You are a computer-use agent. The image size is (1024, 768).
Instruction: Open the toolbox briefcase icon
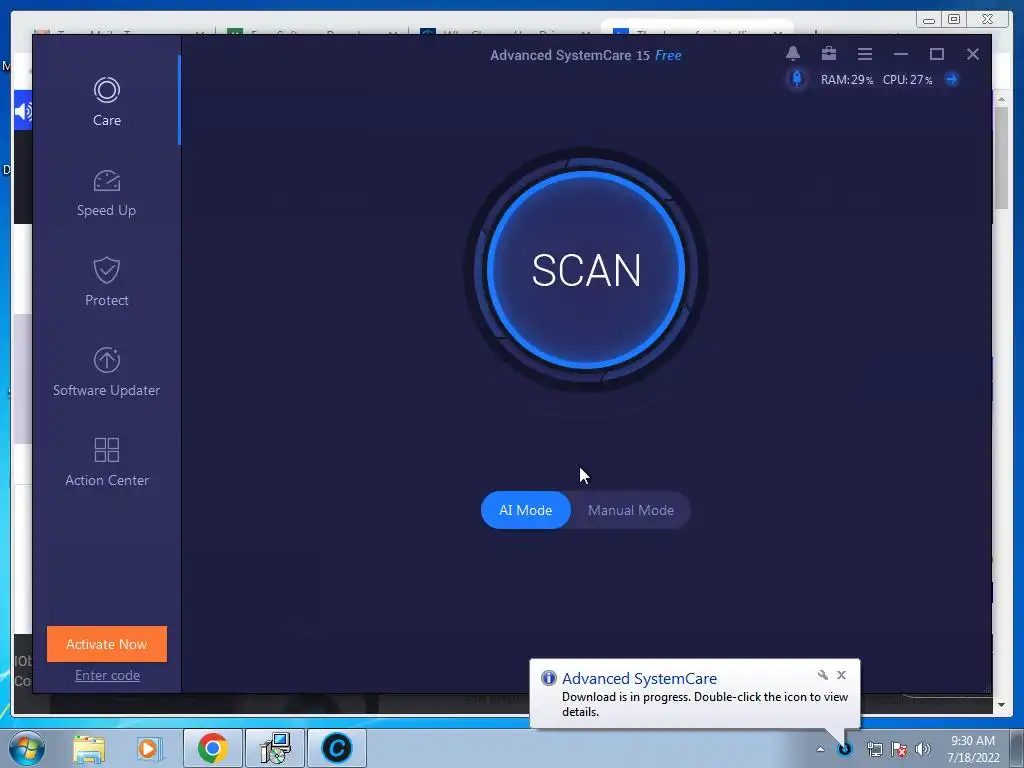pyautogui.click(x=829, y=54)
